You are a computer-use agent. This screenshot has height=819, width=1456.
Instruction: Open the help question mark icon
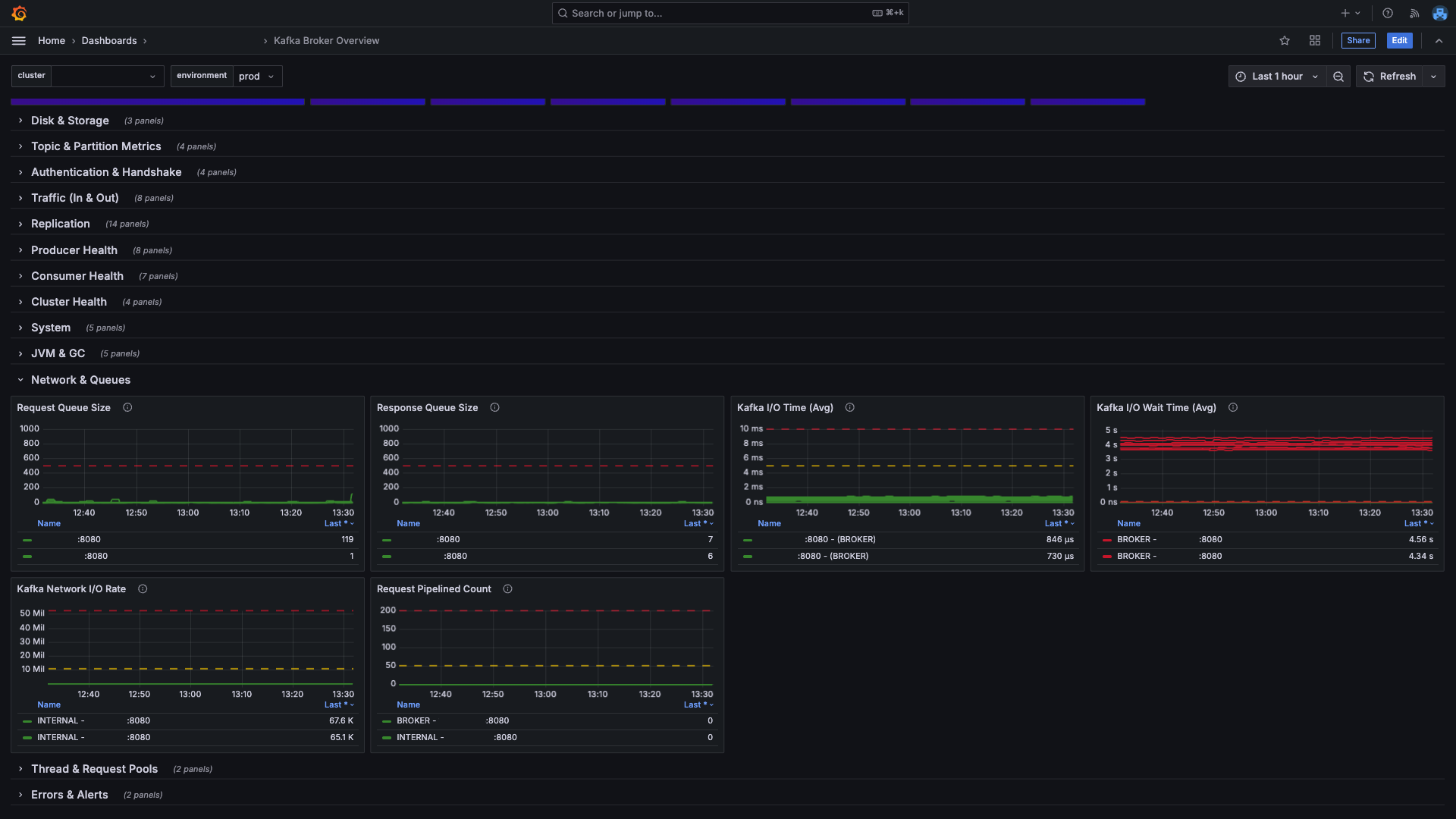point(1388,13)
